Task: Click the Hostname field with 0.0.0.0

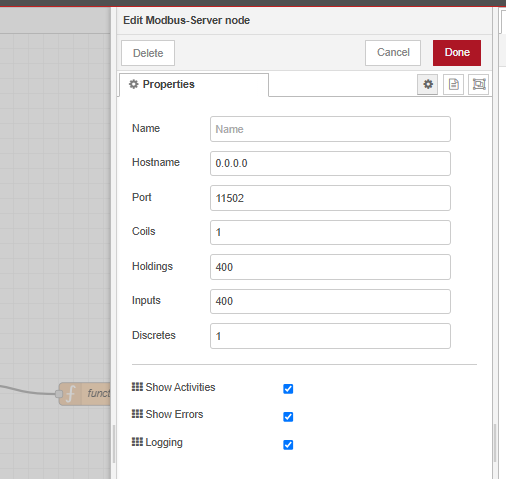Action: click(330, 163)
